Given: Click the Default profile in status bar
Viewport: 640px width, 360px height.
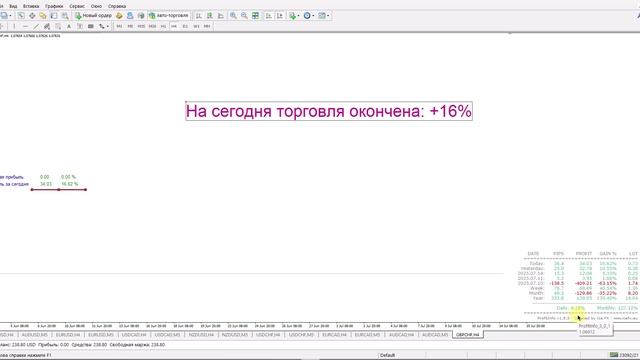Looking at the screenshot, I should tap(387, 356).
